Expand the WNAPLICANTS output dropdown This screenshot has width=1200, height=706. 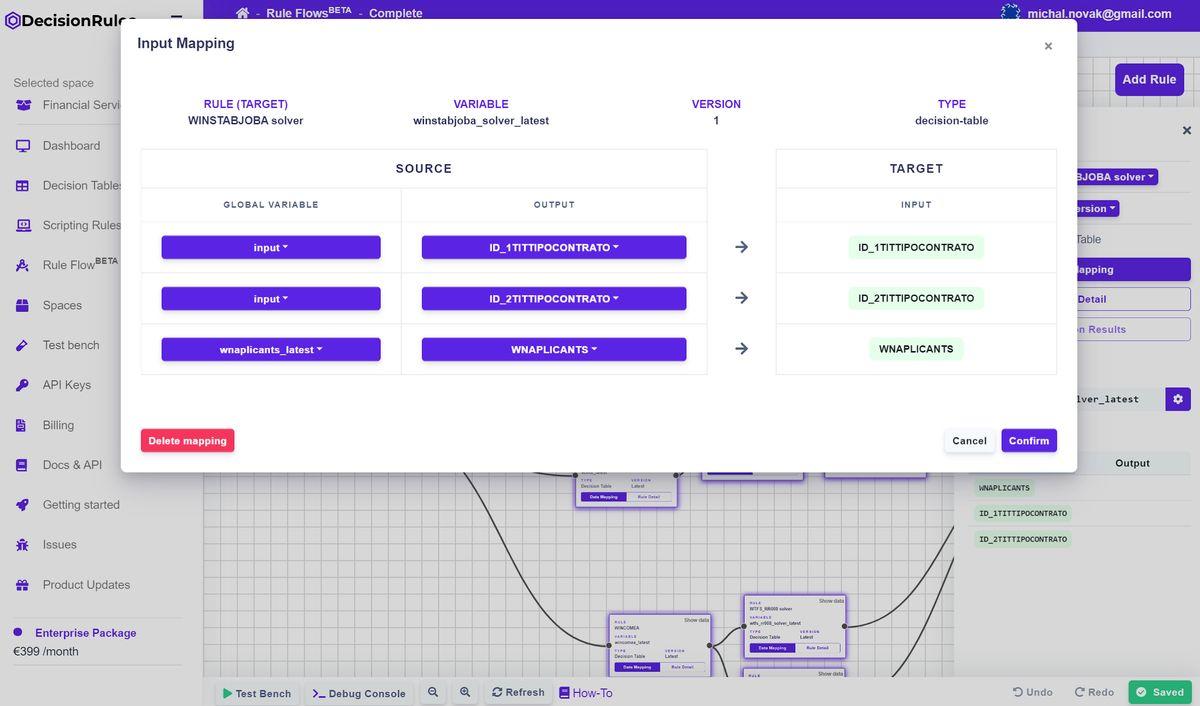click(x=554, y=349)
